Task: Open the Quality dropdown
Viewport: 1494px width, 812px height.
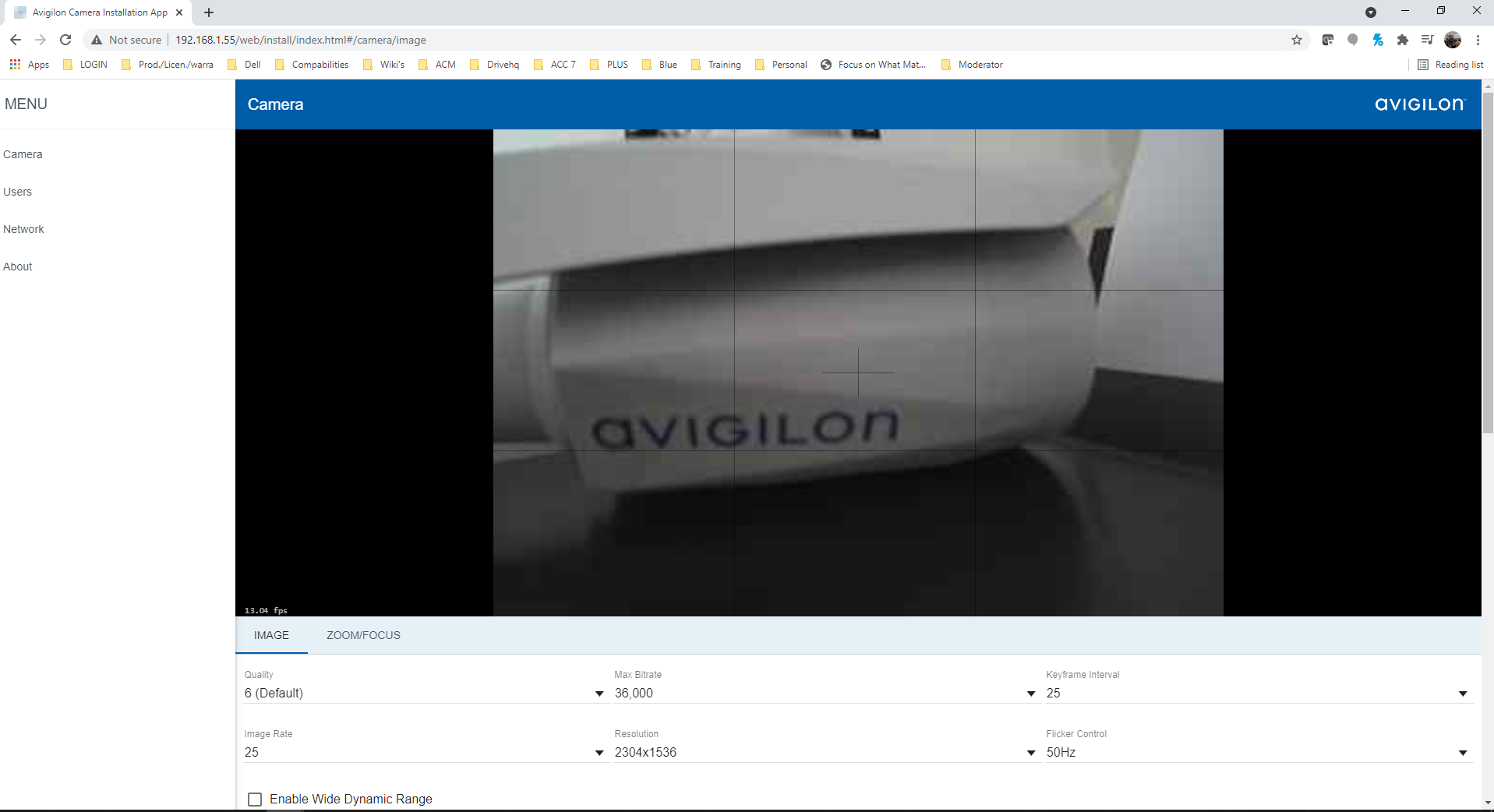Action: pyautogui.click(x=599, y=694)
